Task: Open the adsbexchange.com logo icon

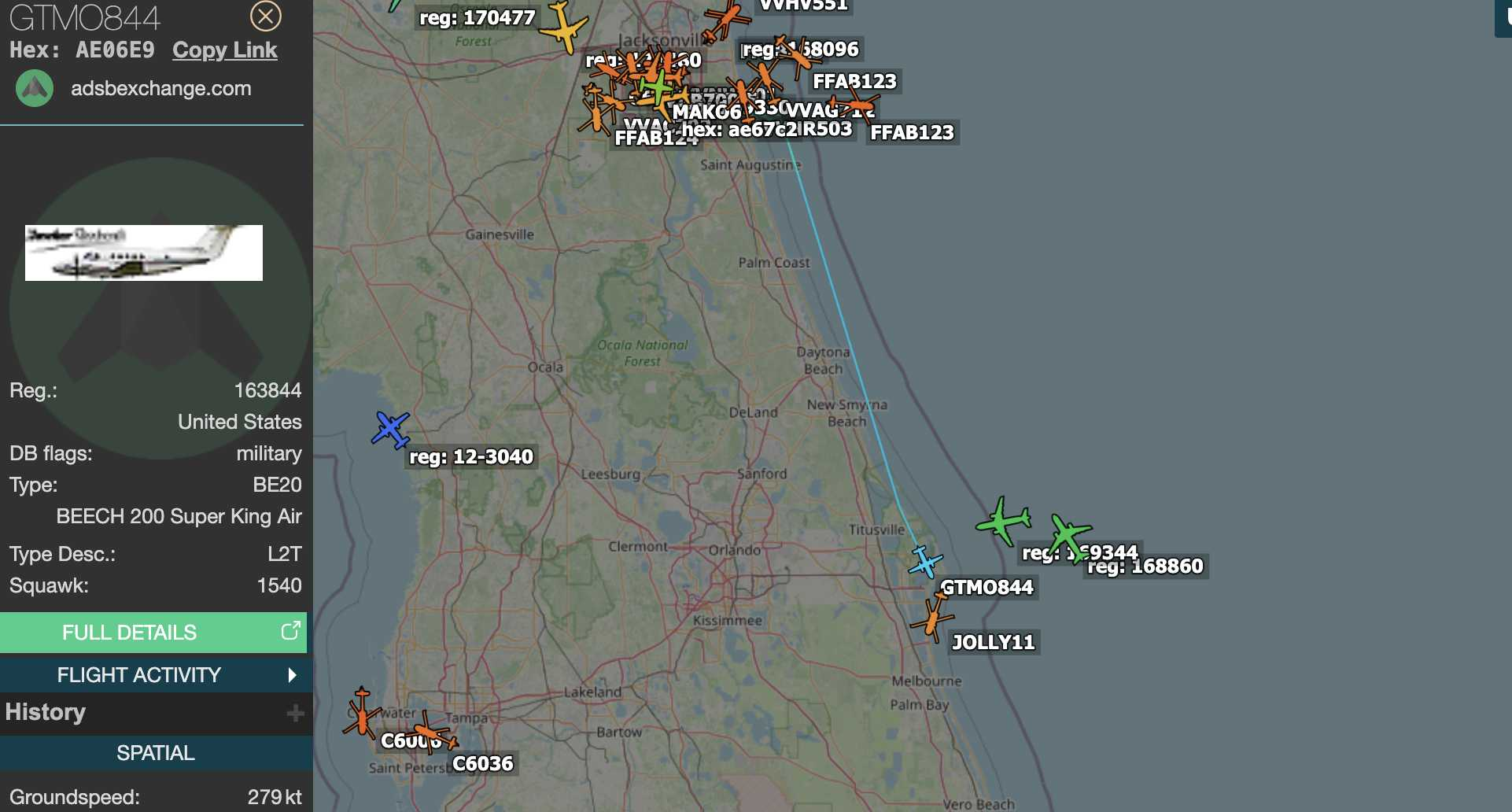Action: point(35,88)
